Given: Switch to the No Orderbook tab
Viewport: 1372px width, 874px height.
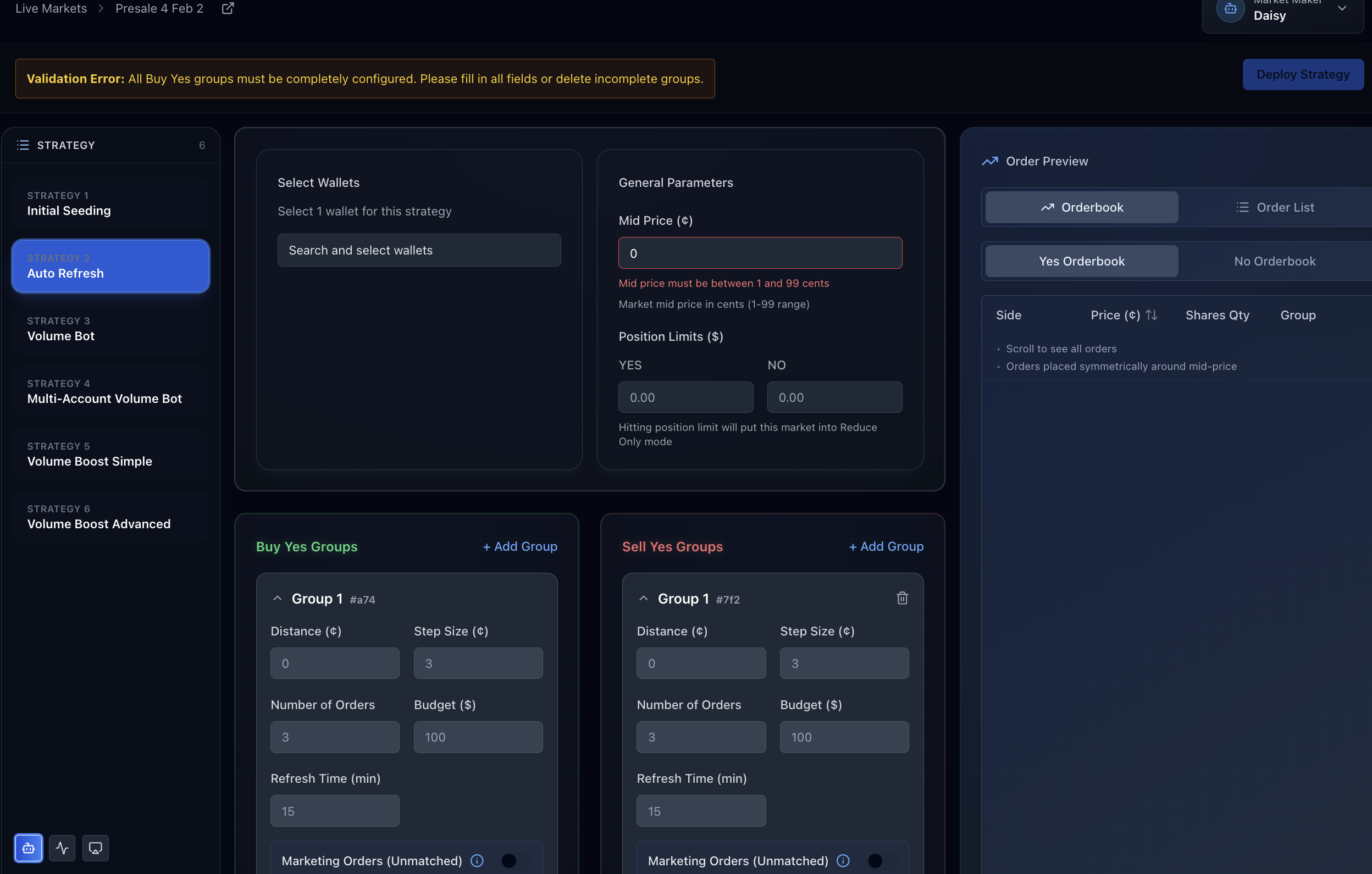Looking at the screenshot, I should pos(1275,261).
